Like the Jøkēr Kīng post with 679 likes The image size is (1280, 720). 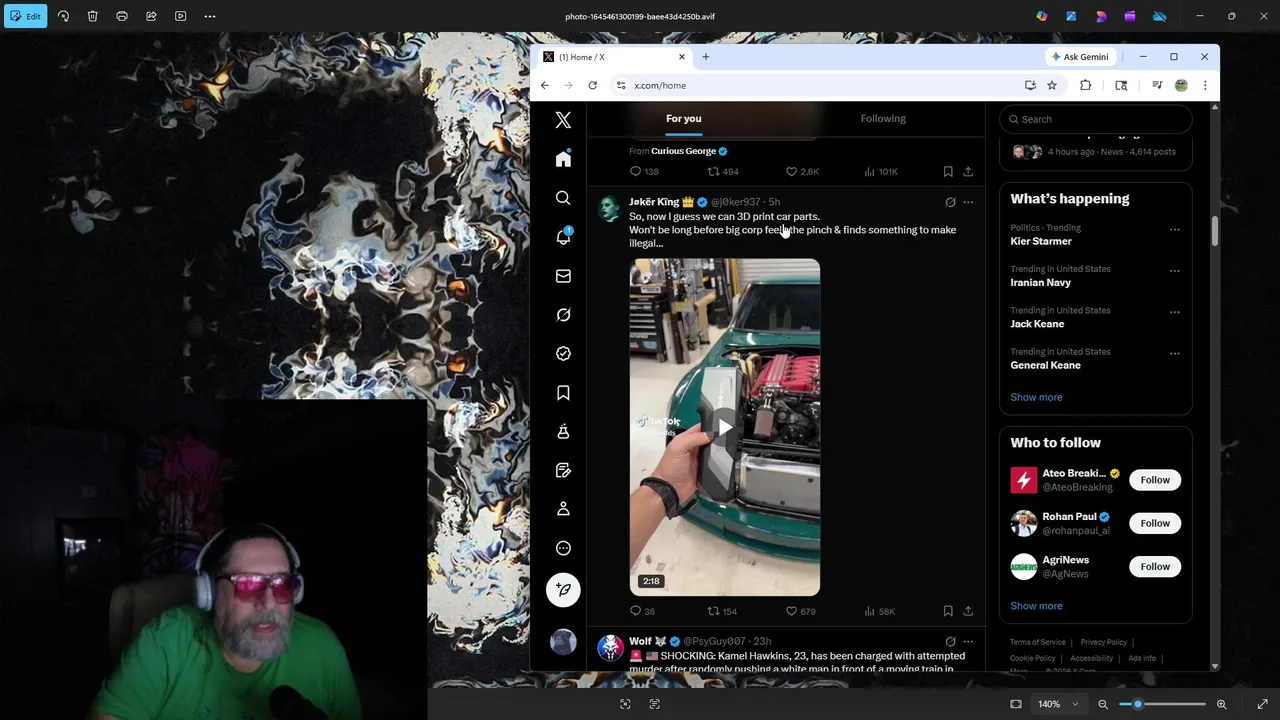(801, 611)
